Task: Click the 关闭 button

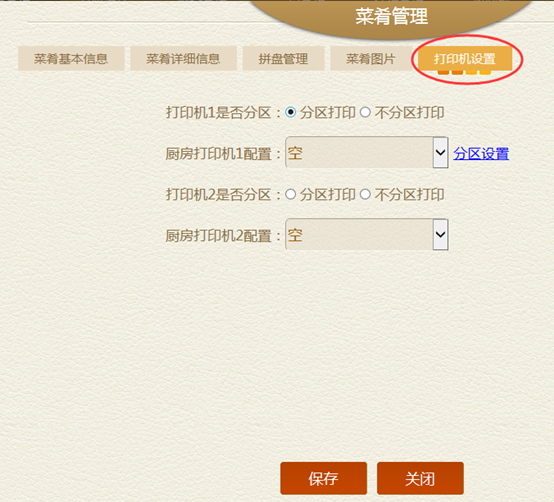Action: [x=420, y=479]
